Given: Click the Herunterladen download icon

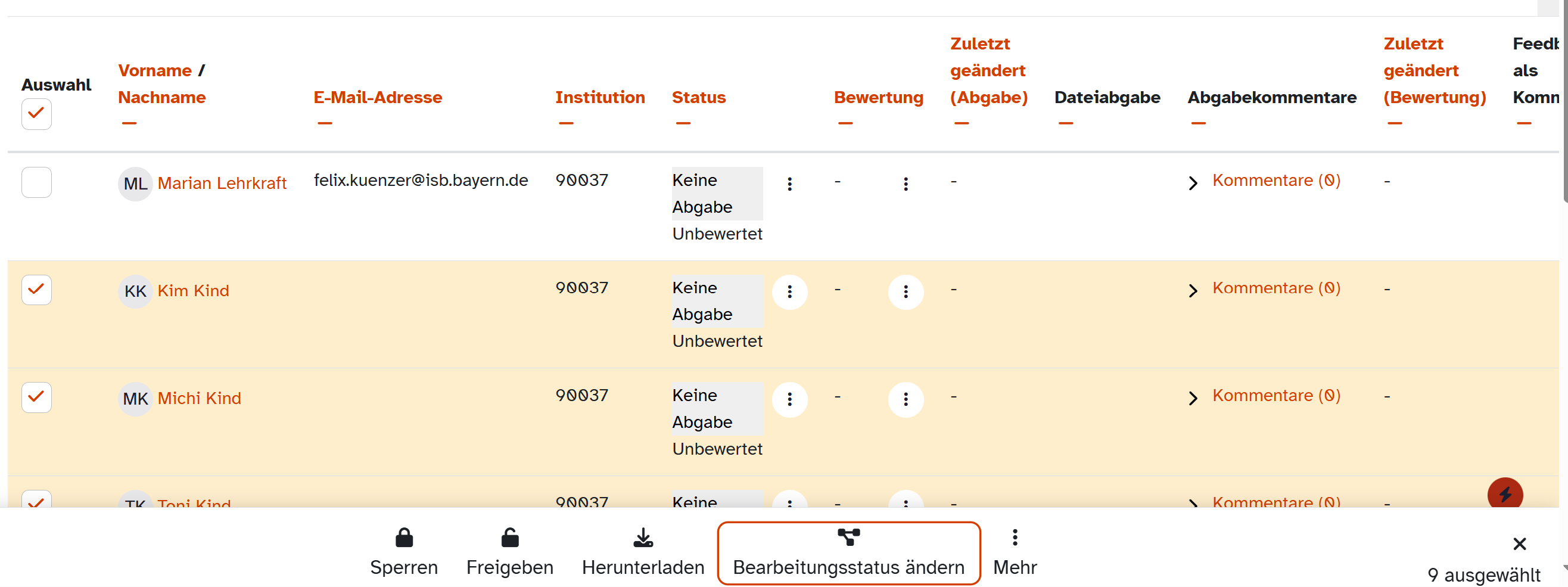Looking at the screenshot, I should tap(643, 538).
